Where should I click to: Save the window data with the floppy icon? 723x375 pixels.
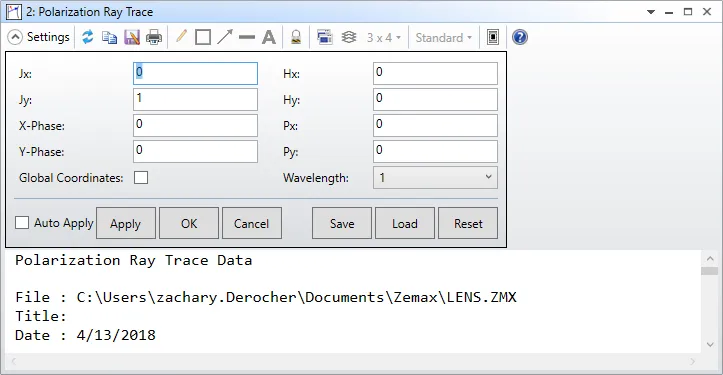click(x=132, y=37)
